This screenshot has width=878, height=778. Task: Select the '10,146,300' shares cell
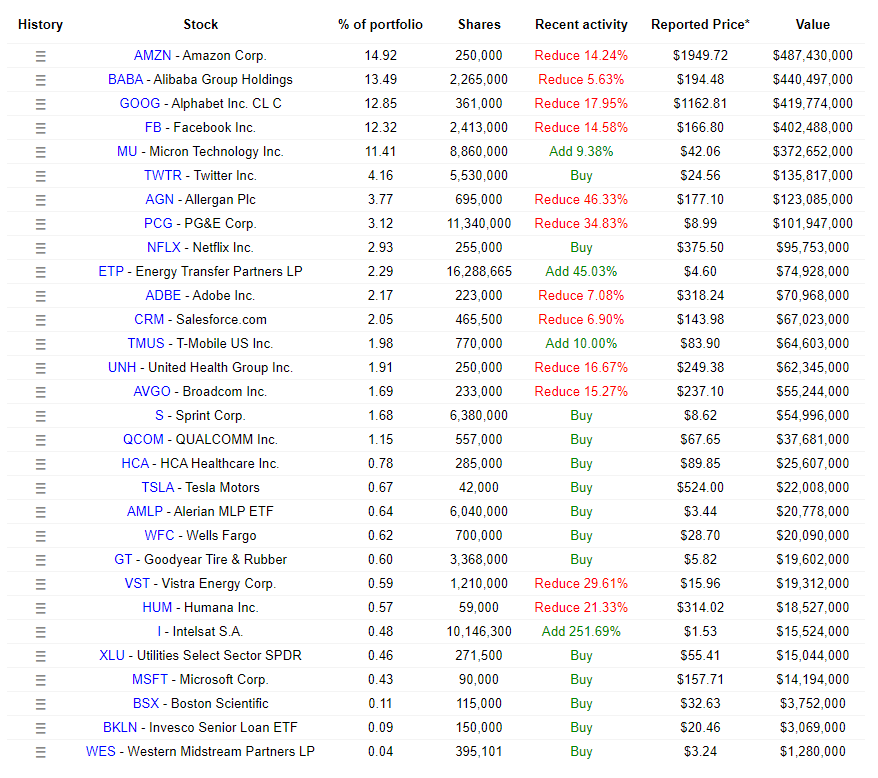click(x=479, y=632)
